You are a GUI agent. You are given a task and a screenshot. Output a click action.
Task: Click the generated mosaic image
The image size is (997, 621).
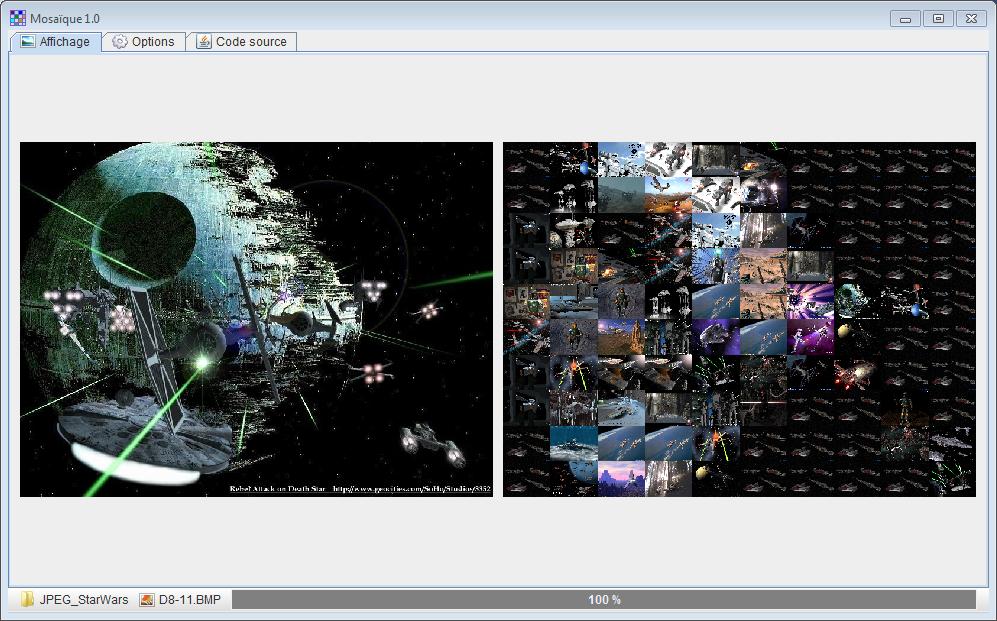(x=739, y=319)
